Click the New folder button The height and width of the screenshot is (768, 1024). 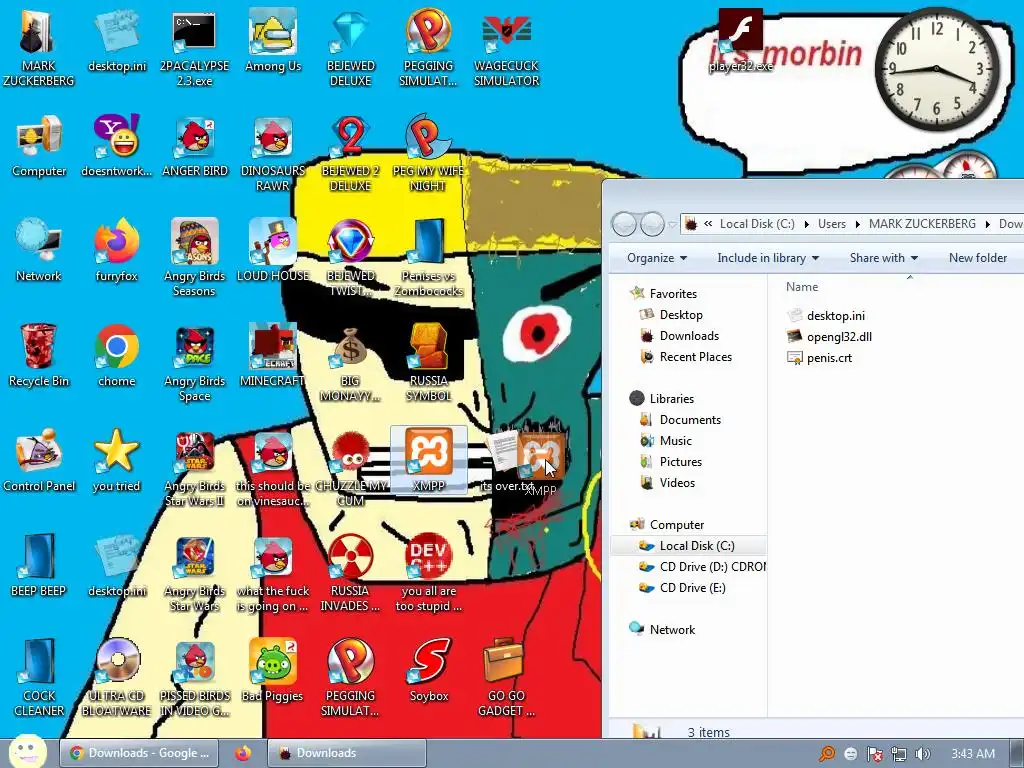click(x=978, y=258)
